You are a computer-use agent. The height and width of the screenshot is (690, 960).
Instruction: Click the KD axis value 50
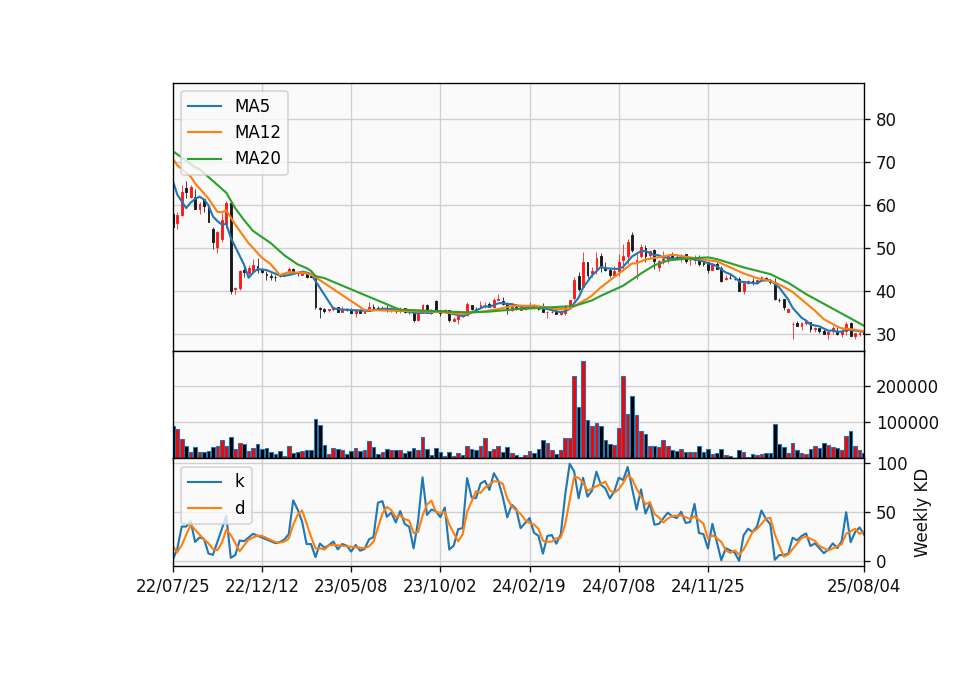click(x=886, y=513)
